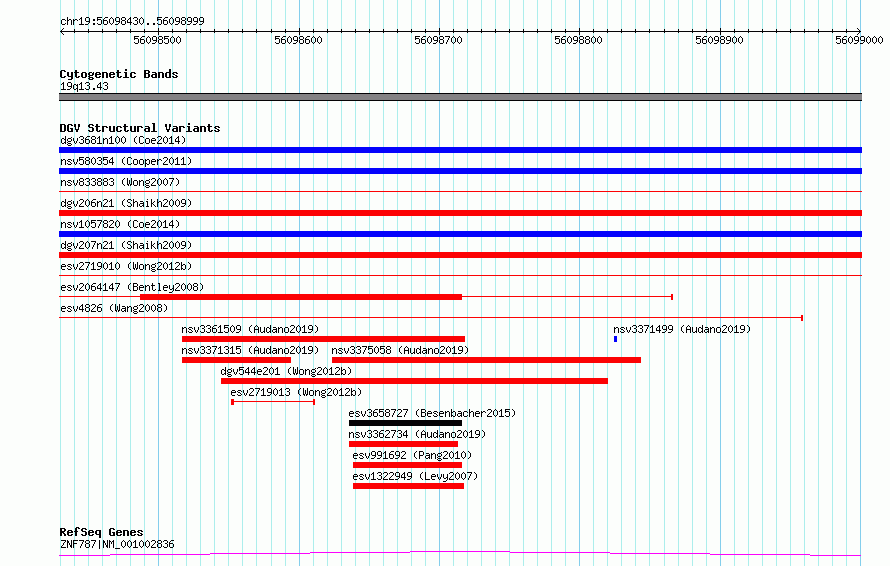Click the dgv3681n100 (Coe2014) variant label
The width and height of the screenshot is (890, 566).
123,140
